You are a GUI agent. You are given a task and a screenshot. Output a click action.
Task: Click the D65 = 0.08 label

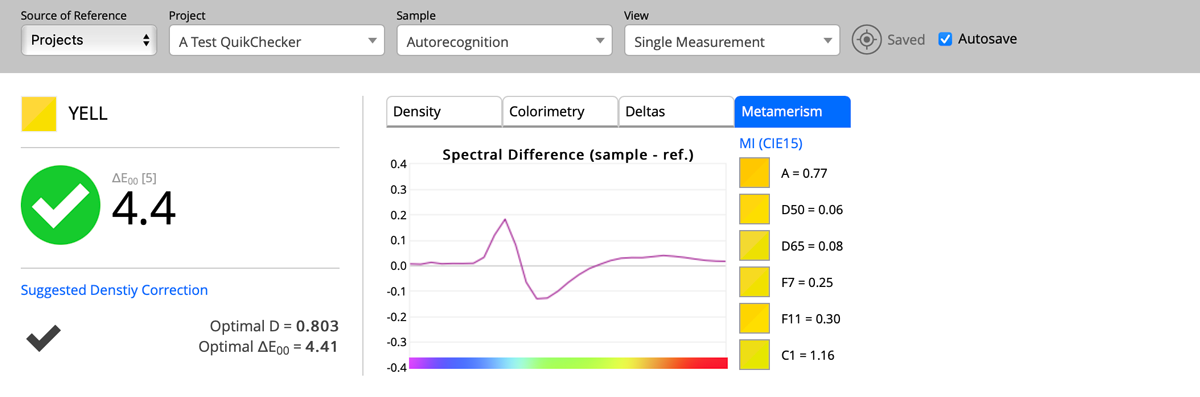pyautogui.click(x=811, y=246)
